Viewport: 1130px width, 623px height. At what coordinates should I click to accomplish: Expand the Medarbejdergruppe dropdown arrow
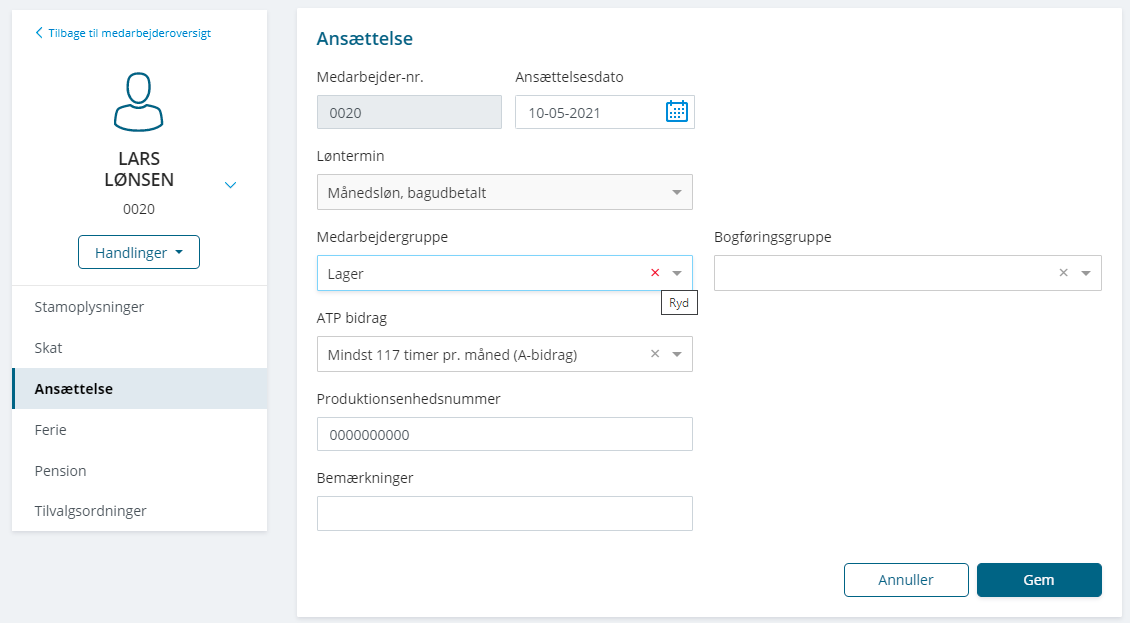(677, 273)
